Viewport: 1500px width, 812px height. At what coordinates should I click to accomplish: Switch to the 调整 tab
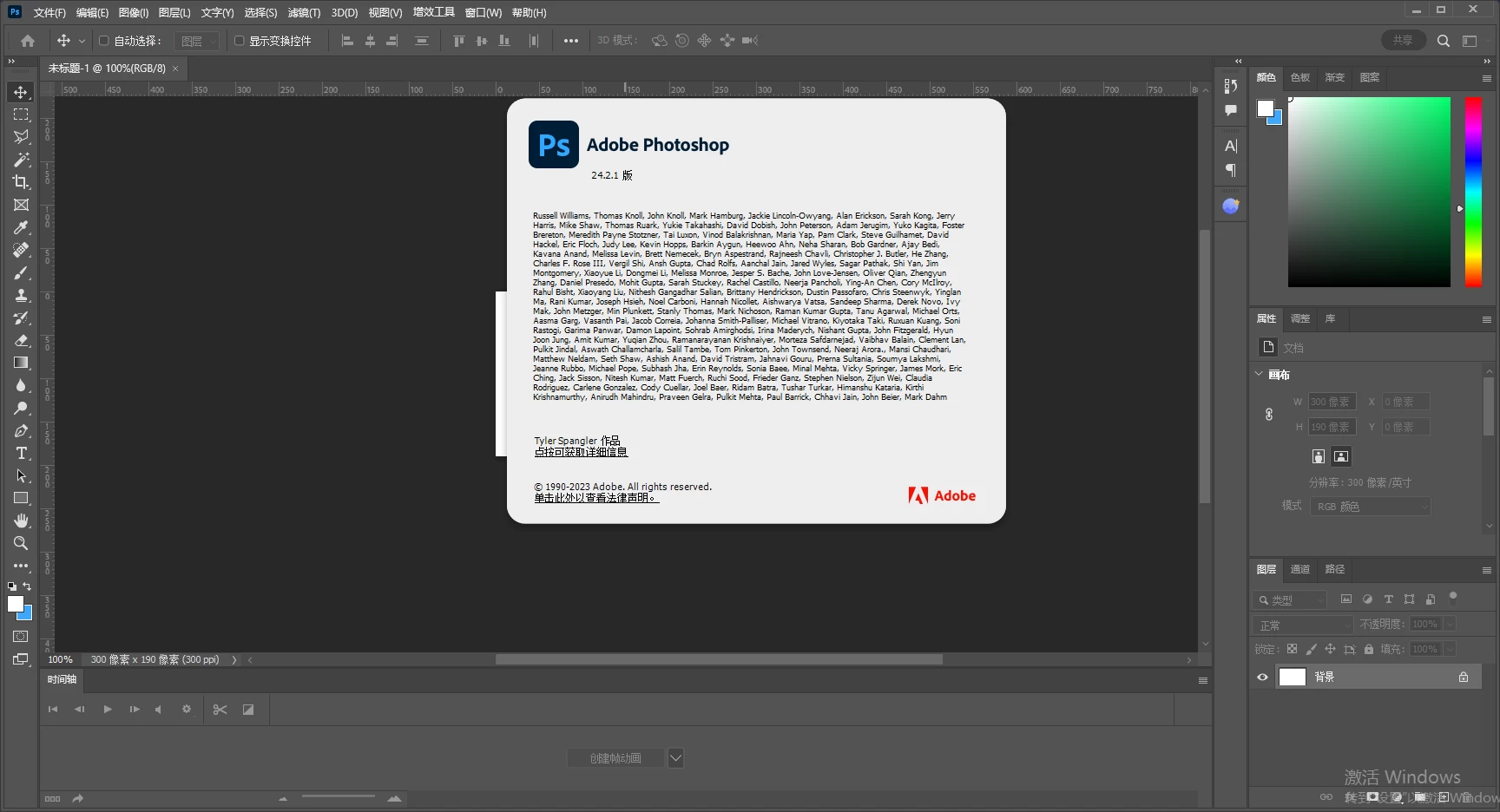point(1299,318)
